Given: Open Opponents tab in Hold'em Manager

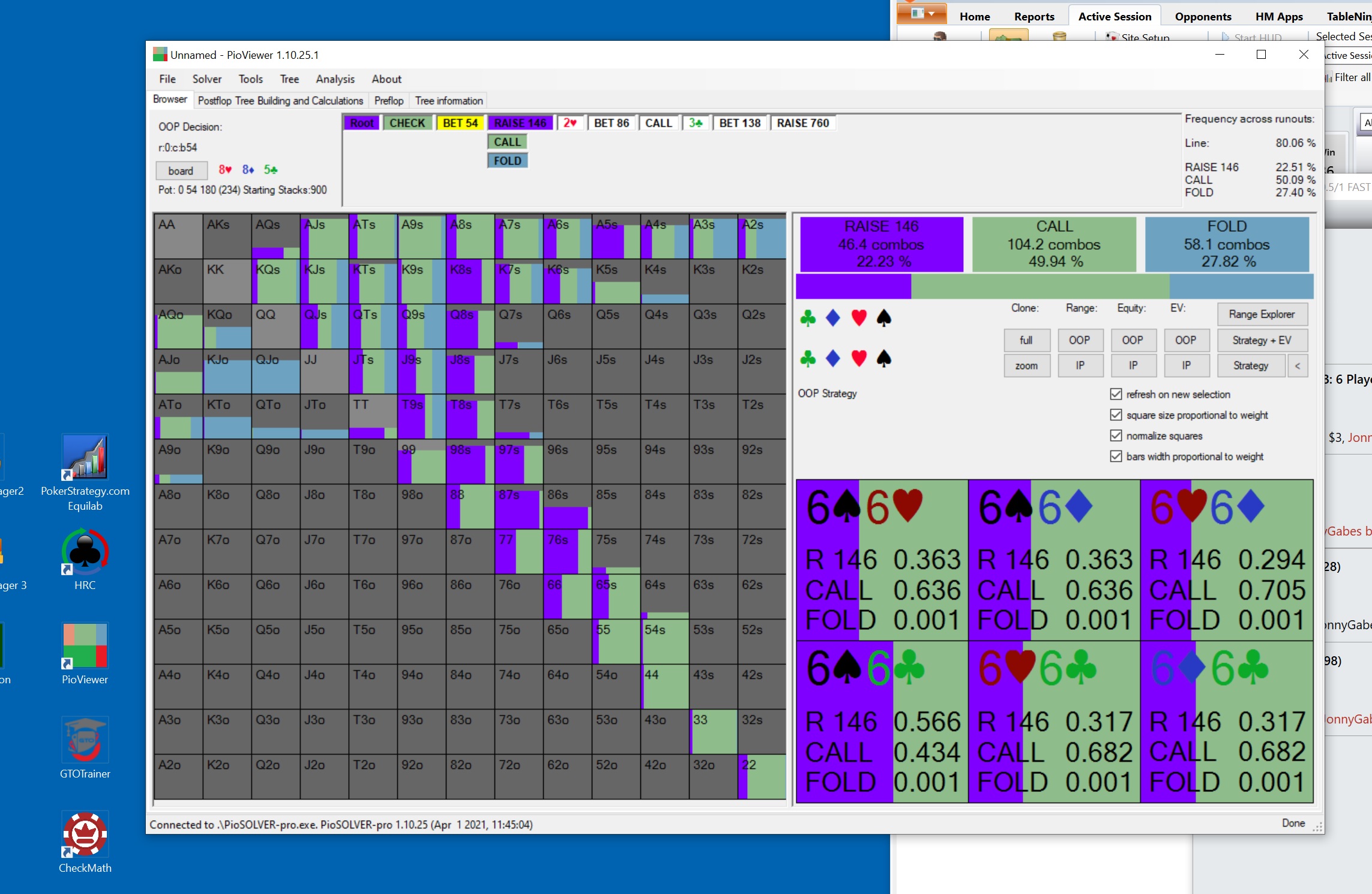Looking at the screenshot, I should [1203, 16].
